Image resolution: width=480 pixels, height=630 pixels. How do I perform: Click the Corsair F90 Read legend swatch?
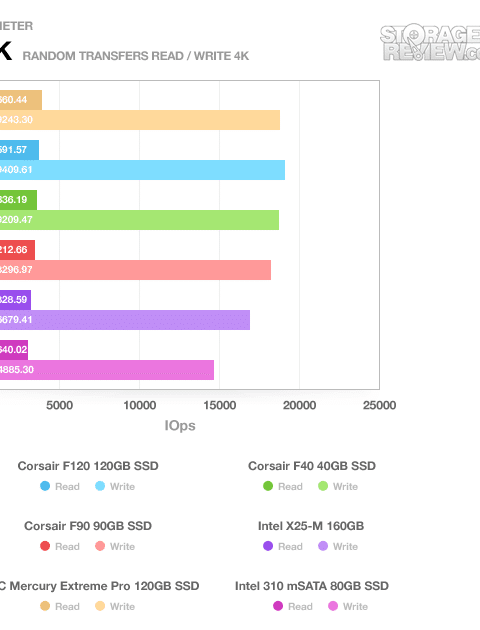pyautogui.click(x=45, y=546)
